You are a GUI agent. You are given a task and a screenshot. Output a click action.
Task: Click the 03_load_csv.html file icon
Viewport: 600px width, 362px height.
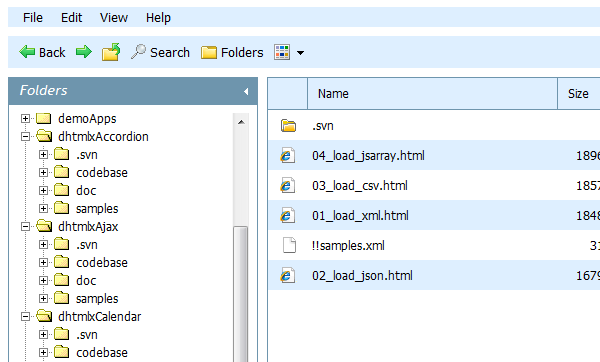pyautogui.click(x=287, y=185)
